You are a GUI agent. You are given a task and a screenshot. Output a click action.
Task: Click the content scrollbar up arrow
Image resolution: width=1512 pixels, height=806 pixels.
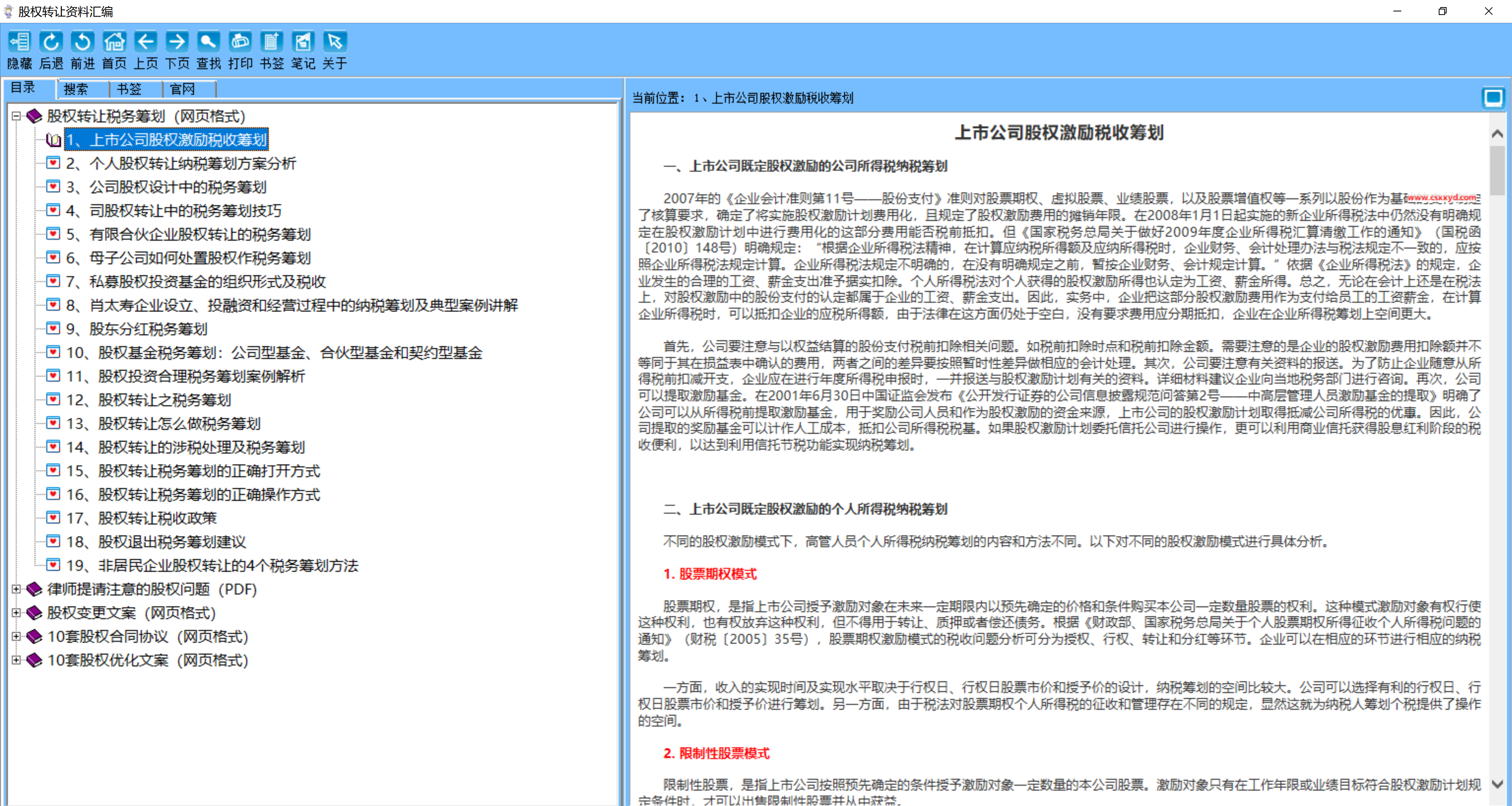[1497, 133]
